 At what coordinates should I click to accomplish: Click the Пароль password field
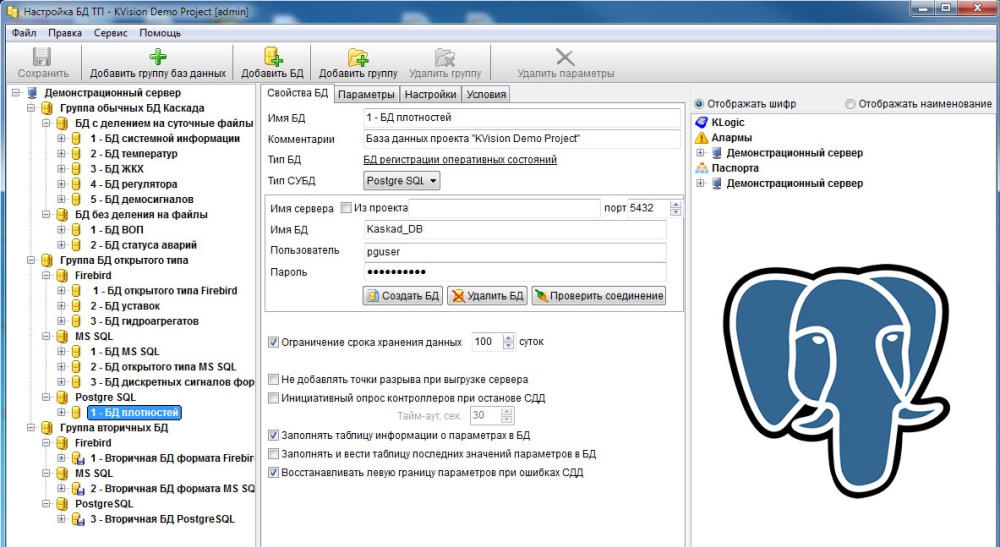point(515,273)
